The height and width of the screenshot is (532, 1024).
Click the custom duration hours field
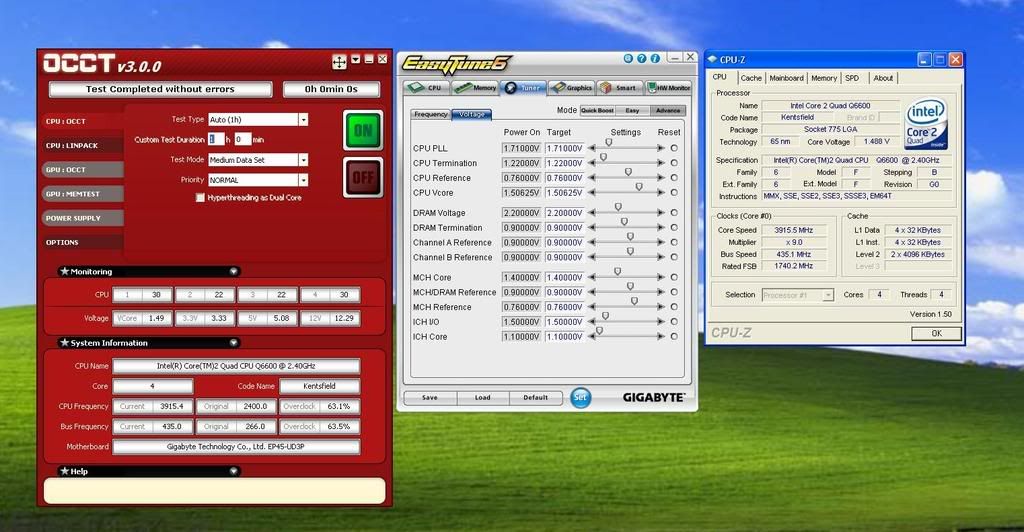click(216, 139)
